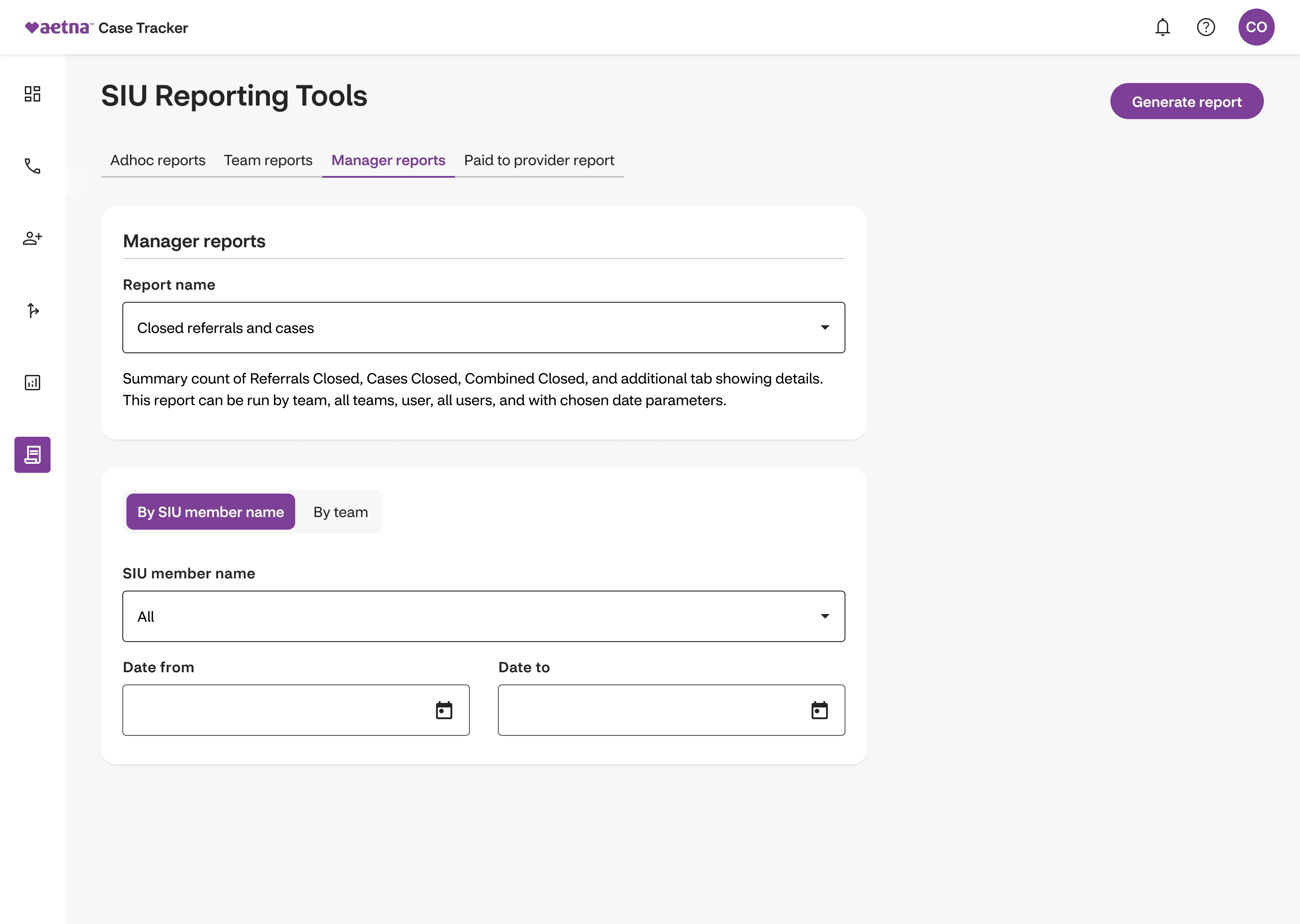This screenshot has height=924, width=1300.
Task: Open the bar chart sidebar icon
Action: coord(32,382)
